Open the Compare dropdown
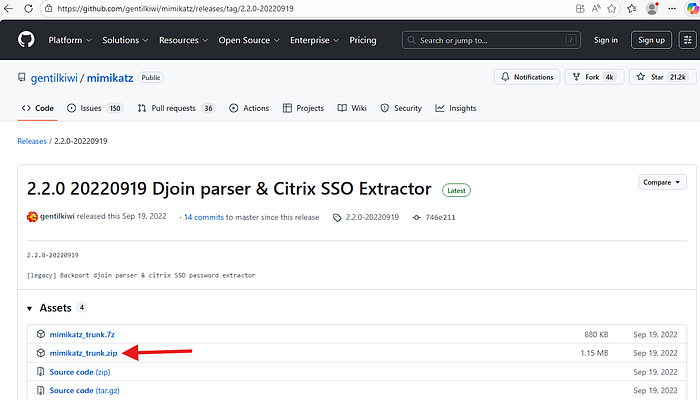The height and width of the screenshot is (400, 700). [662, 182]
